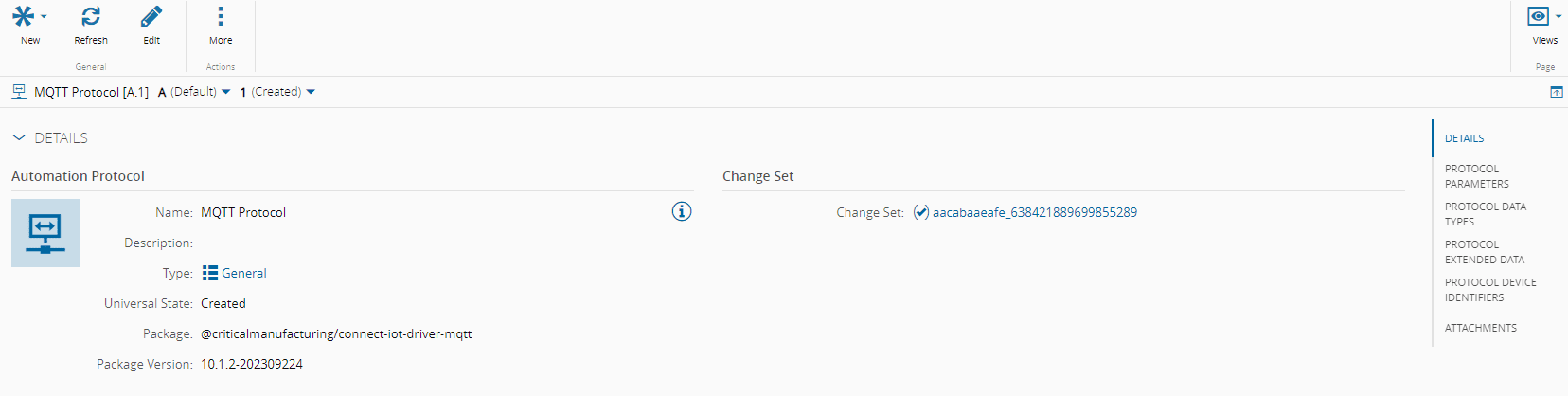This screenshot has height=396, width=1568.
Task: Switch to the Attachments section
Action: 1480,328
